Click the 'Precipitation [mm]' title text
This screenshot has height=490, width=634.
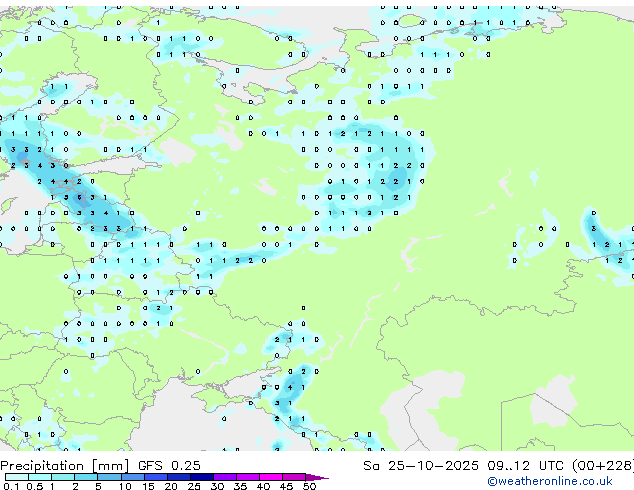tap(65, 466)
